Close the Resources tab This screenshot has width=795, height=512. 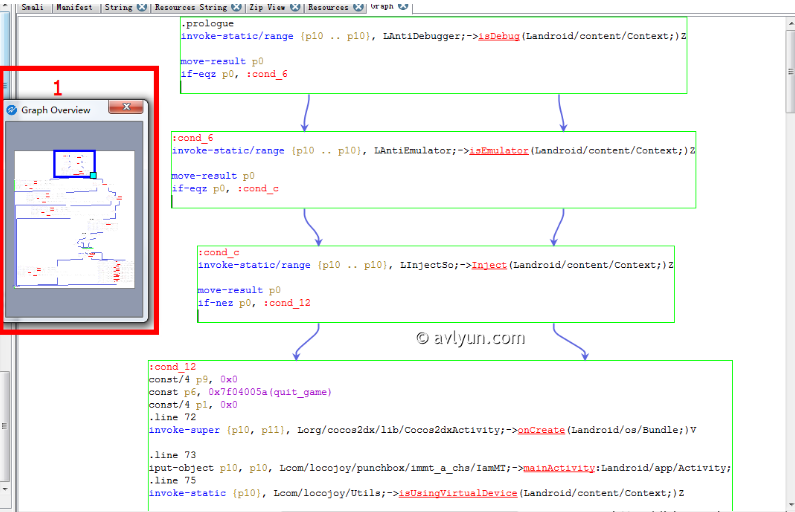pos(357,7)
